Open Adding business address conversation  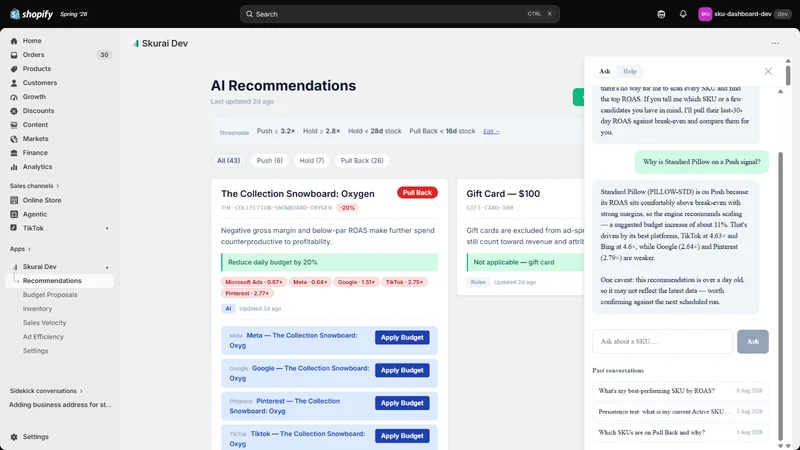pos(60,405)
